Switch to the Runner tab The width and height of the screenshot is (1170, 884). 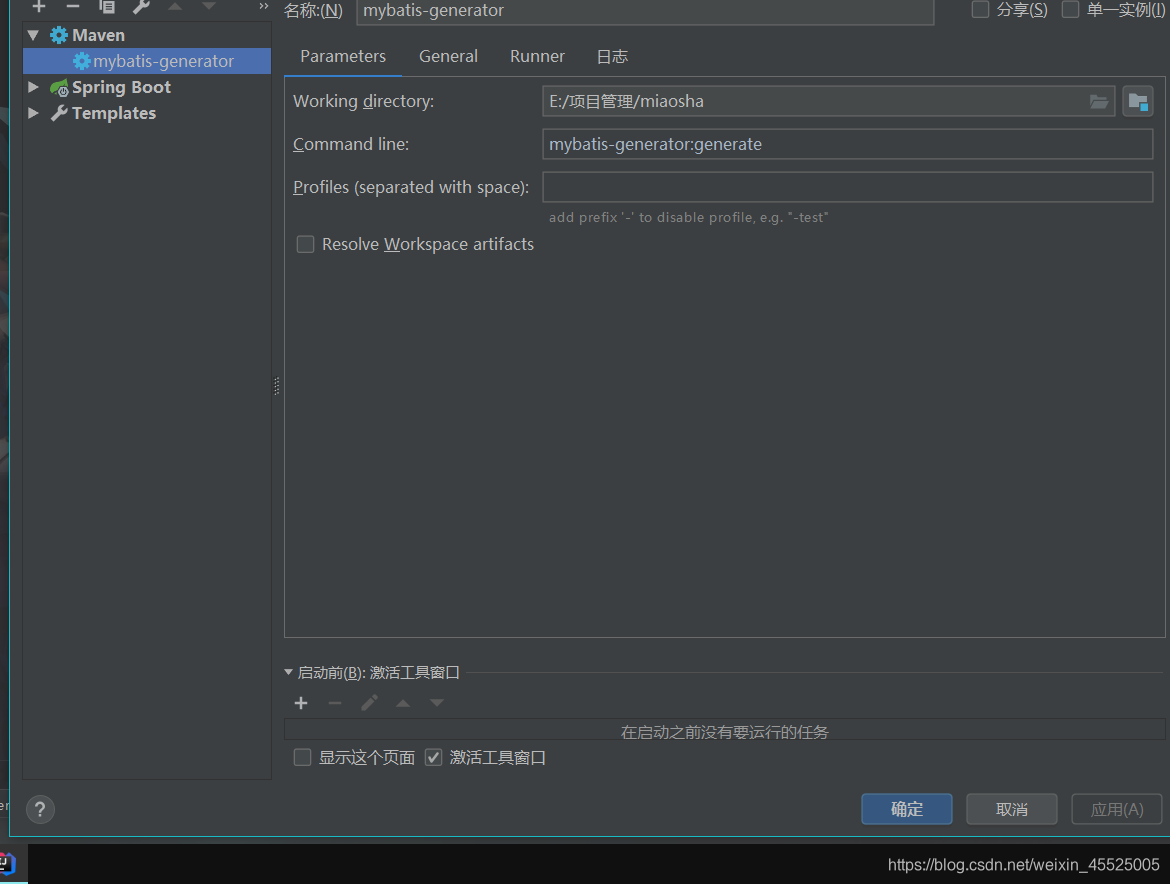(x=537, y=56)
